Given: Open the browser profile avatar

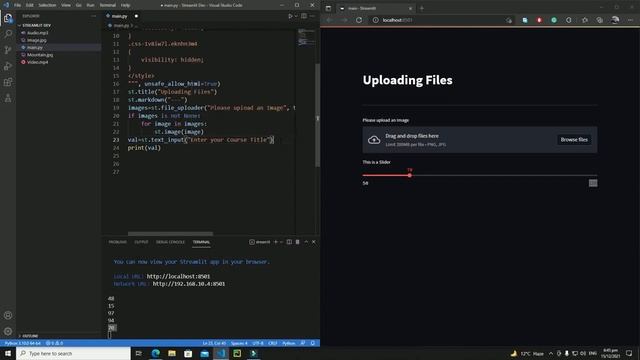Looking at the screenshot, I should click(615, 20).
